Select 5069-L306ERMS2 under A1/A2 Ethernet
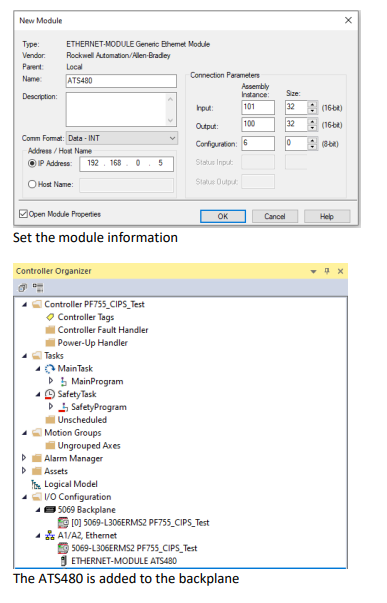Screen dimensions: 387x603 tap(134, 548)
